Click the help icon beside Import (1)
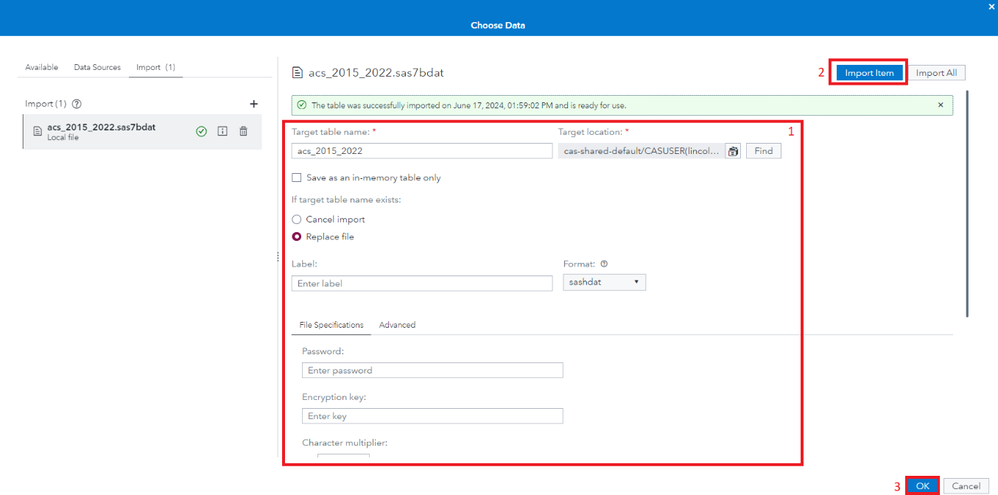The width and height of the screenshot is (998, 495). coord(77,104)
